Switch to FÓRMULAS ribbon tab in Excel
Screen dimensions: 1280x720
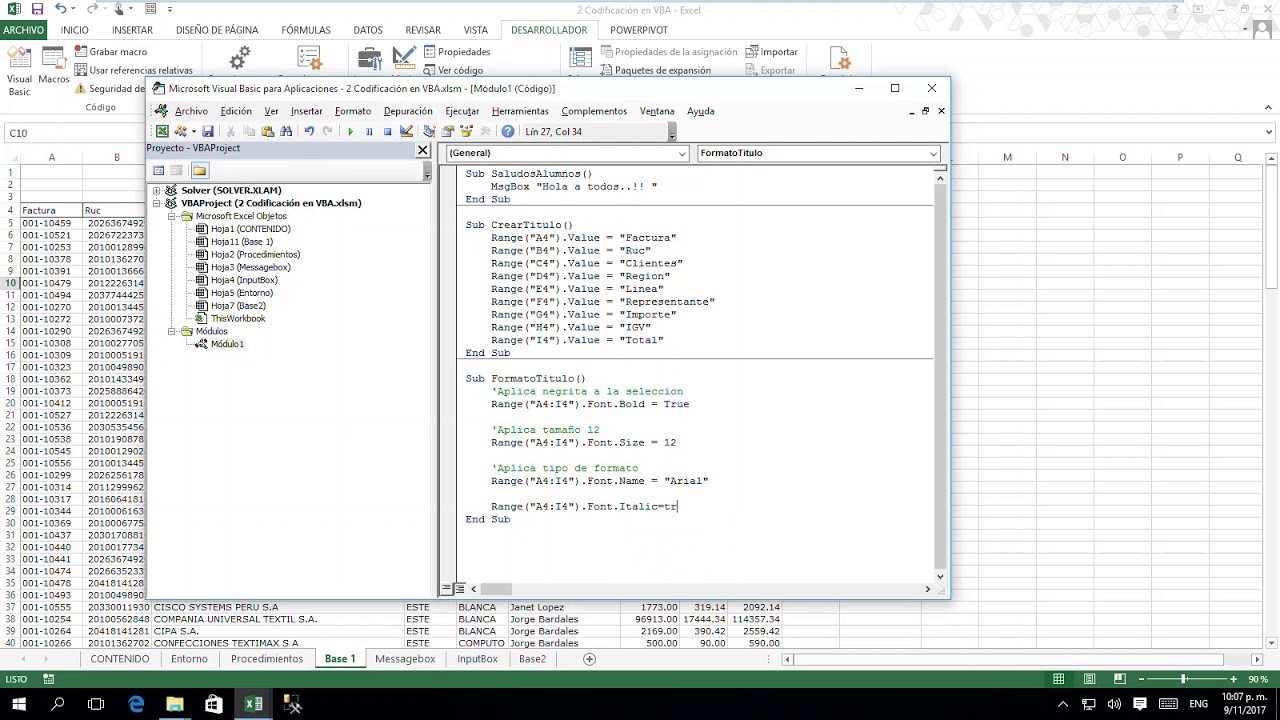(x=305, y=30)
